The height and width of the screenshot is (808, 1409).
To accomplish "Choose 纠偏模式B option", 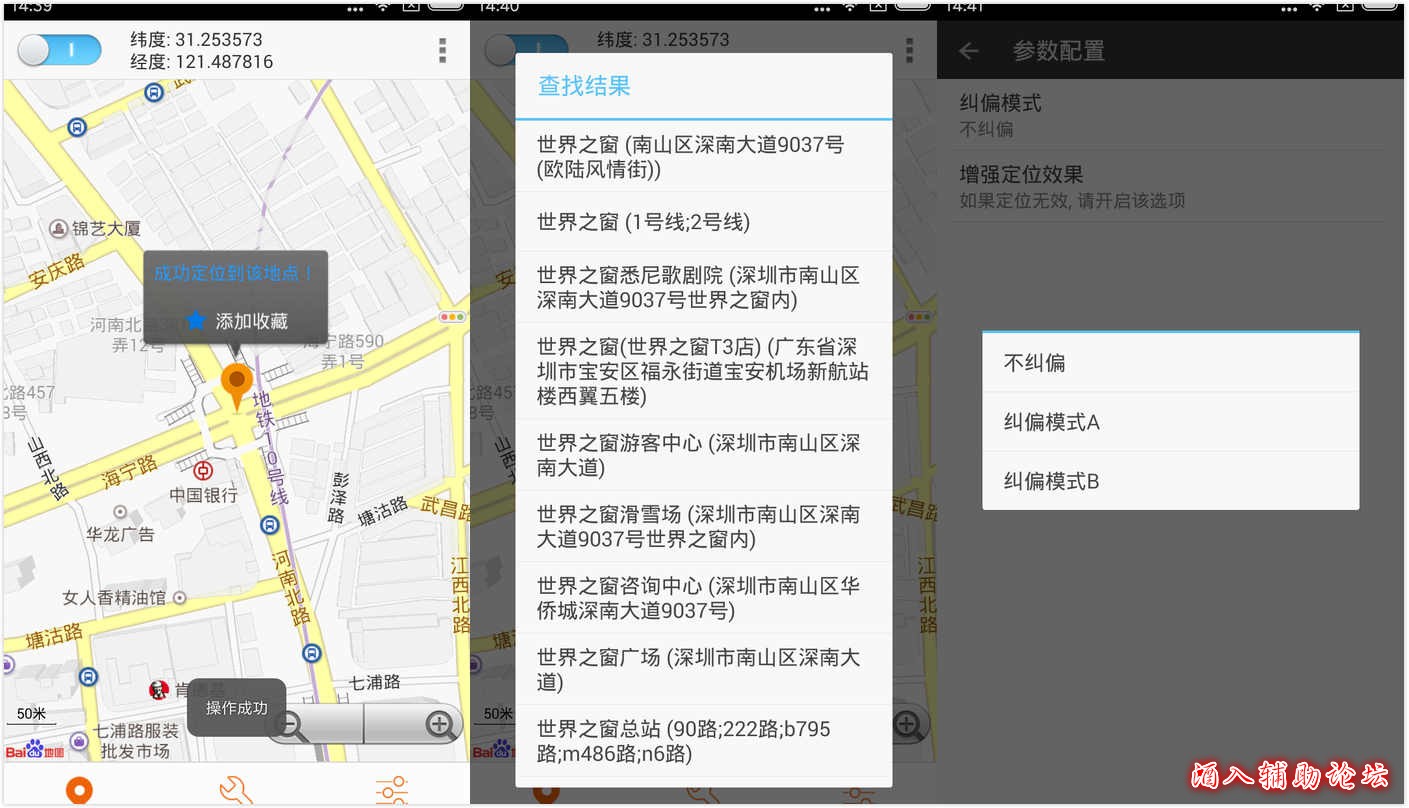I will (1170, 481).
